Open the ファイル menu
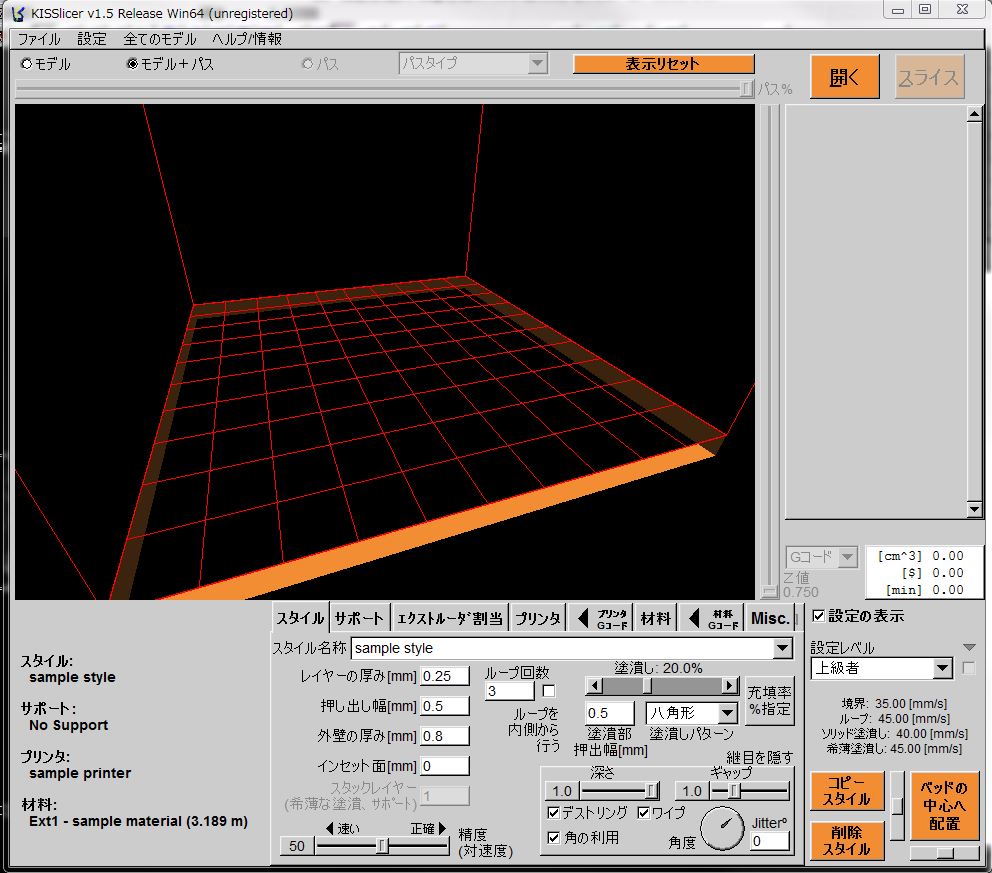Screen dimensions: 992x873 click(39, 39)
